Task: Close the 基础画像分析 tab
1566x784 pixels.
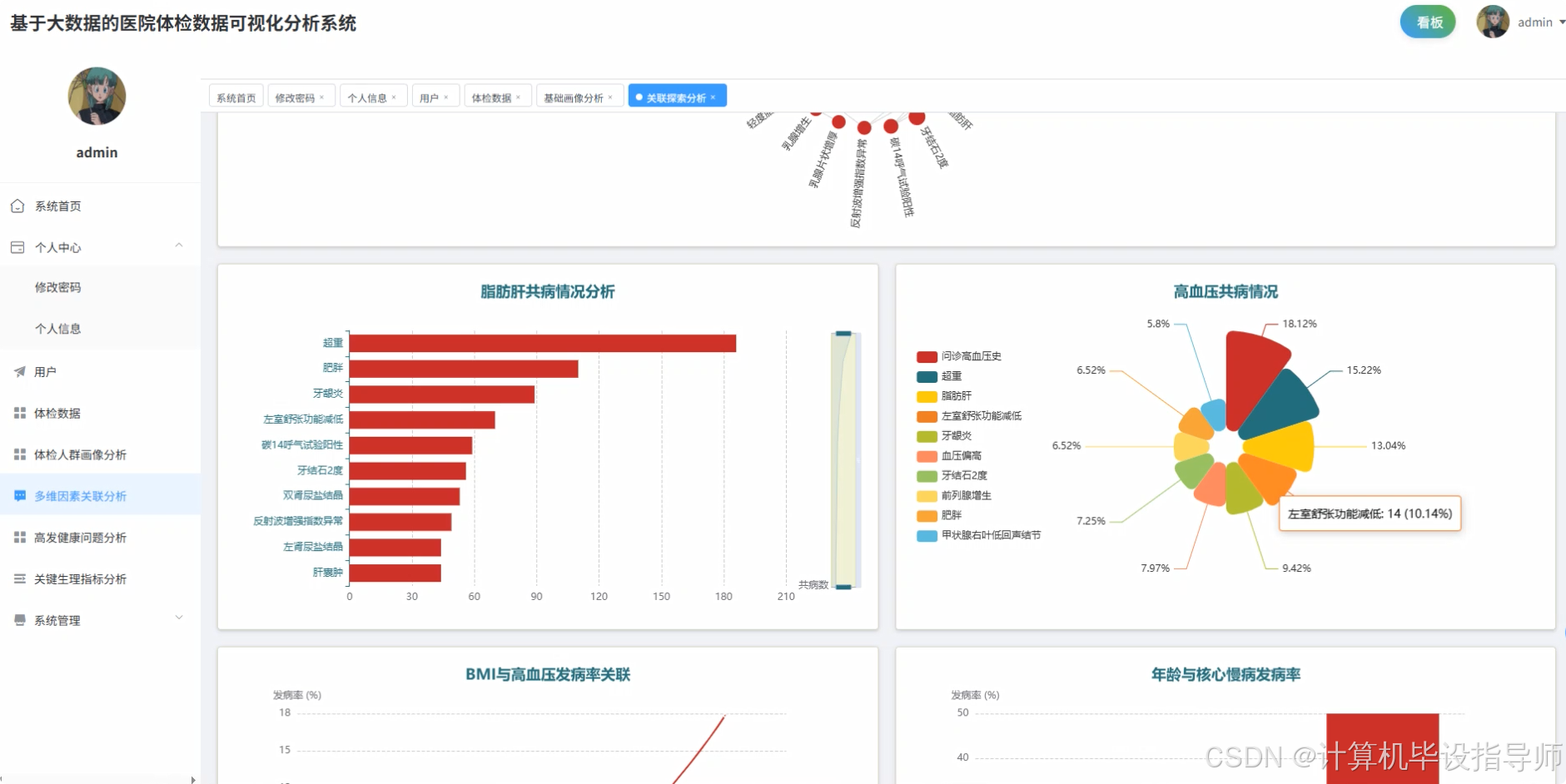Action: click(x=610, y=97)
